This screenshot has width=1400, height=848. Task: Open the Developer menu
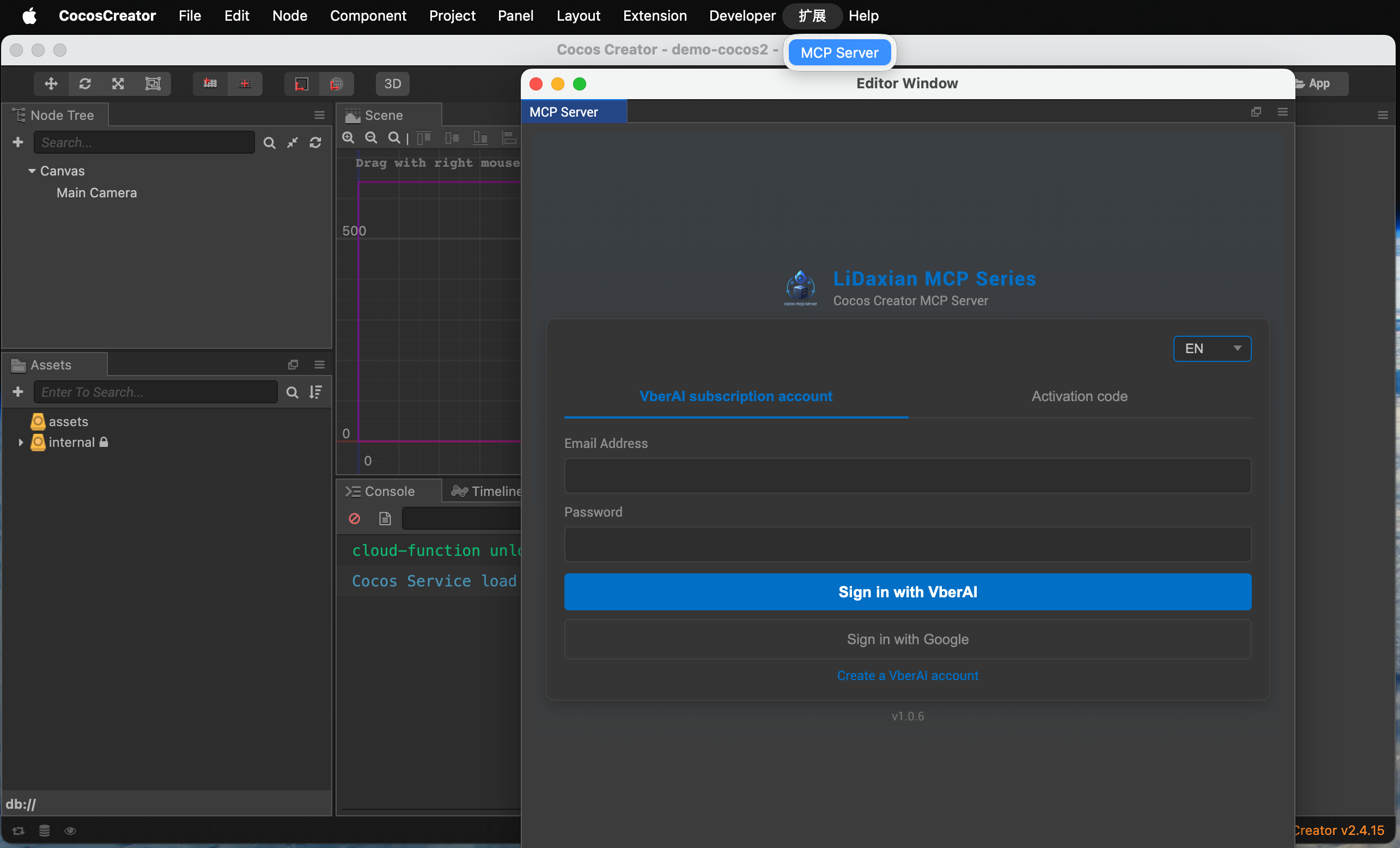click(742, 16)
